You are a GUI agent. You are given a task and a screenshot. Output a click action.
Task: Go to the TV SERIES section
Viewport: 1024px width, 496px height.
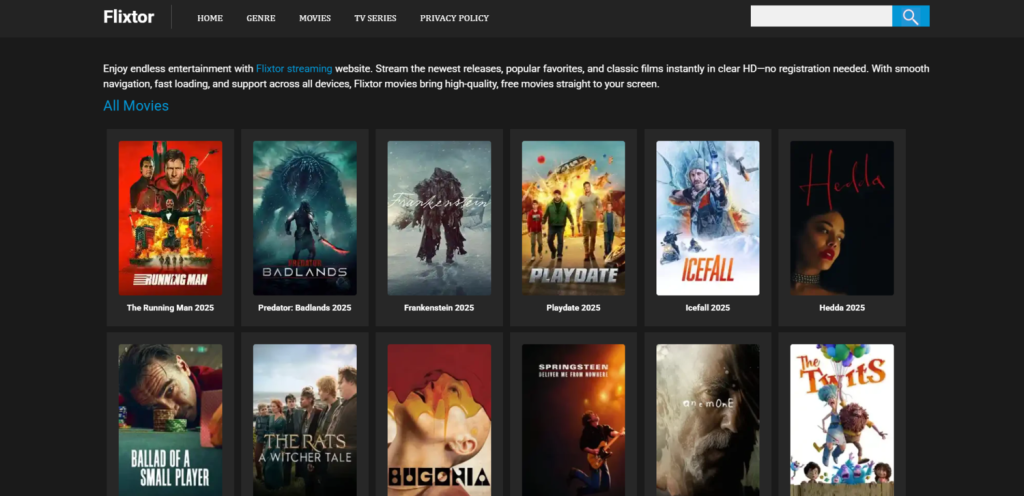click(x=375, y=18)
